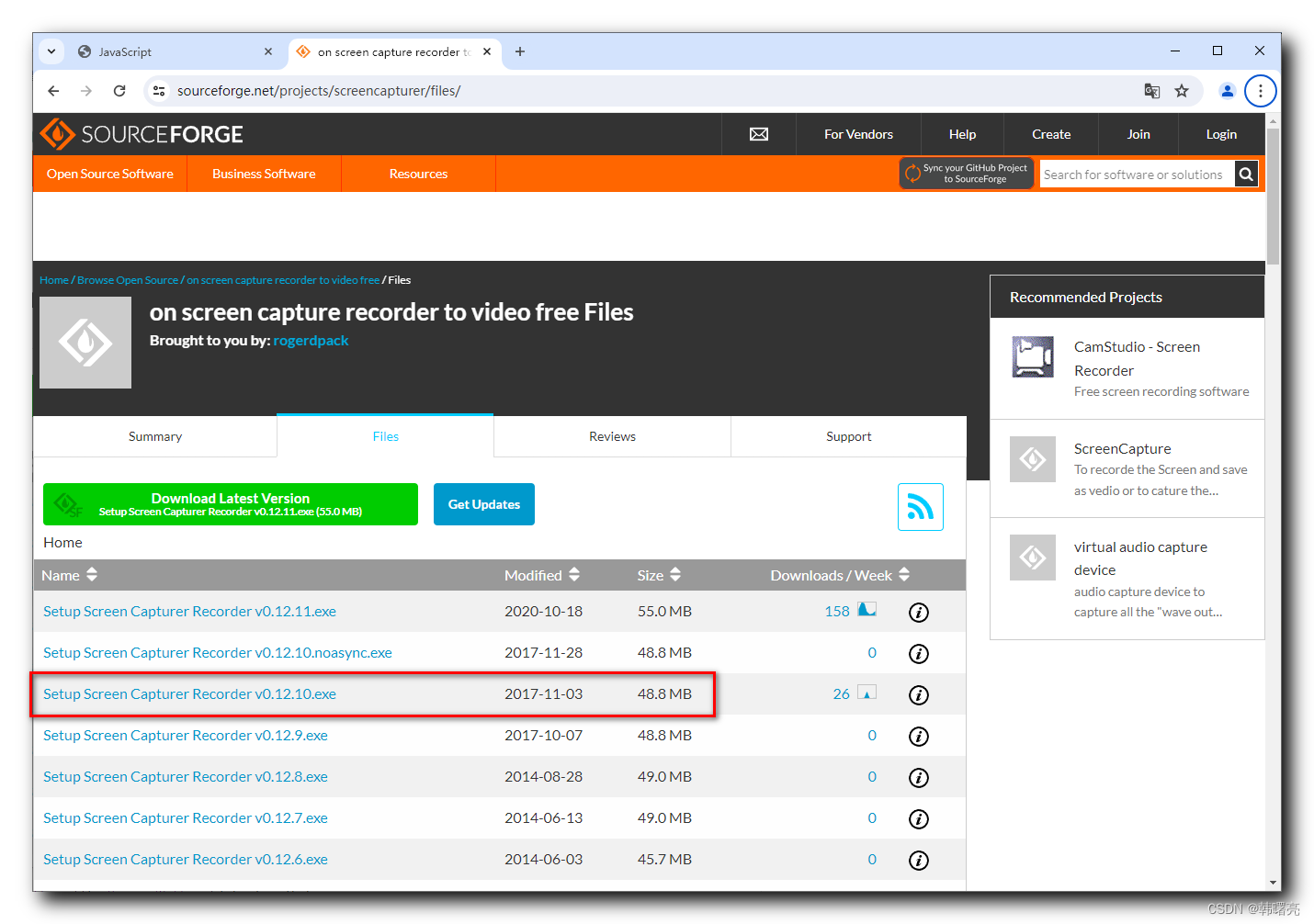
Task: Open Business Software menu
Action: coord(264,174)
